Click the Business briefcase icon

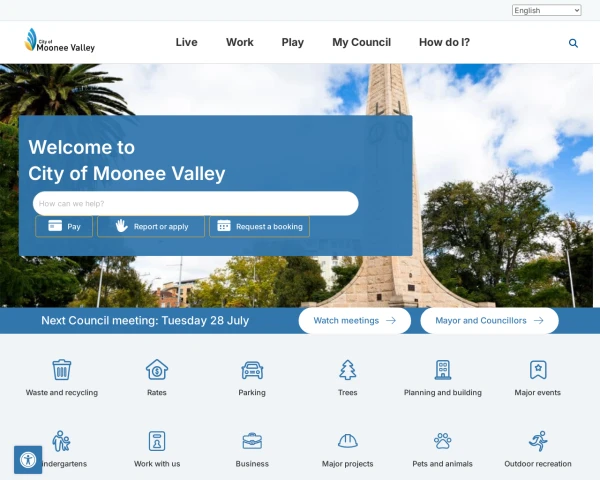[252, 441]
